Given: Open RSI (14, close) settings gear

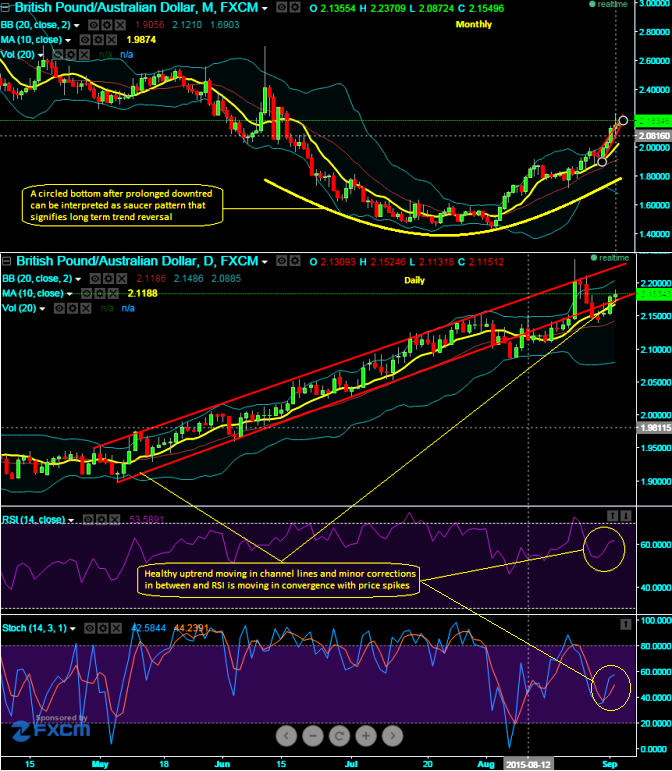Looking at the screenshot, I should (x=101, y=520).
